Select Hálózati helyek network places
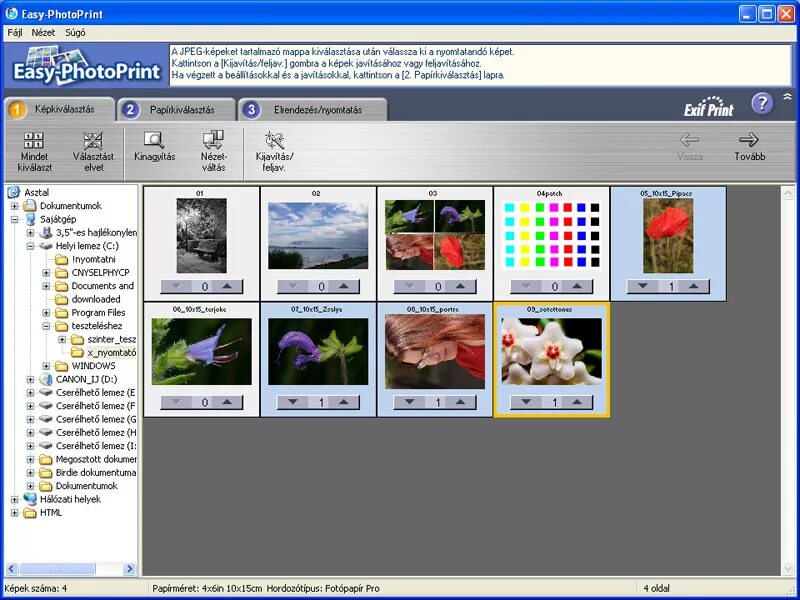 (70, 499)
